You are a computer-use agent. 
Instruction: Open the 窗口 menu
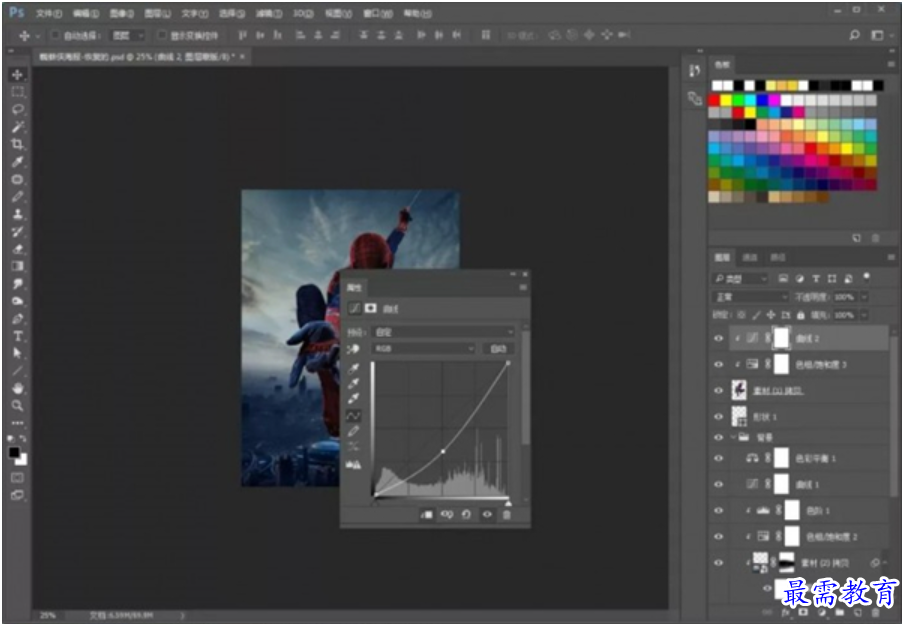tap(377, 13)
